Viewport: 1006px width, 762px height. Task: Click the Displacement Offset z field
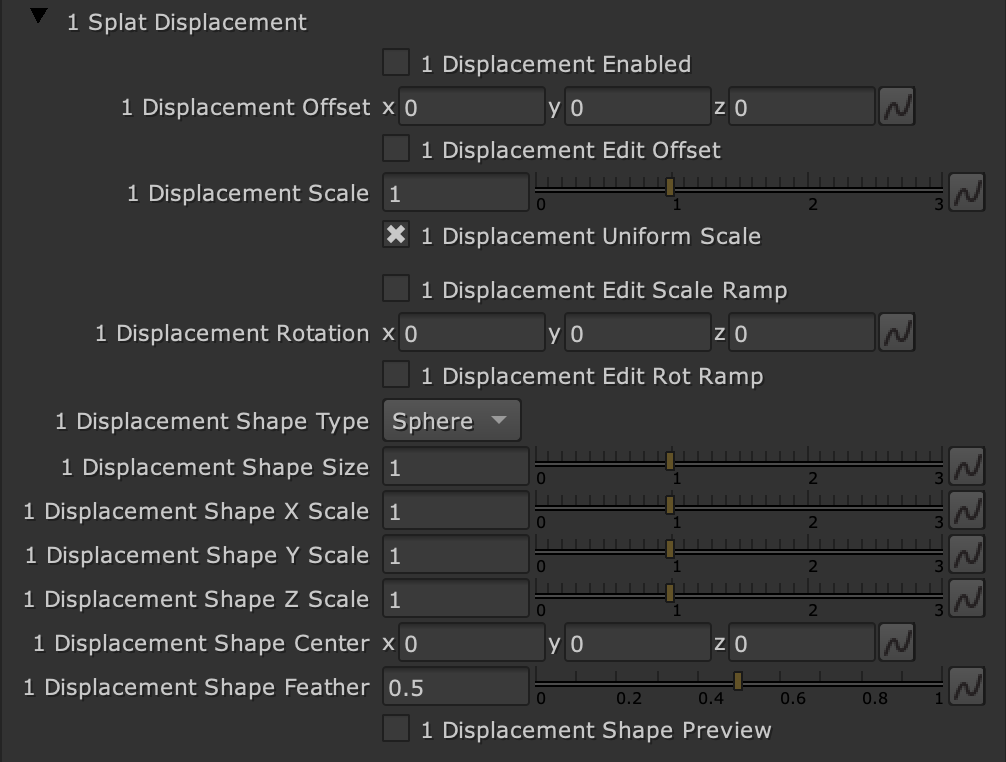[802, 107]
